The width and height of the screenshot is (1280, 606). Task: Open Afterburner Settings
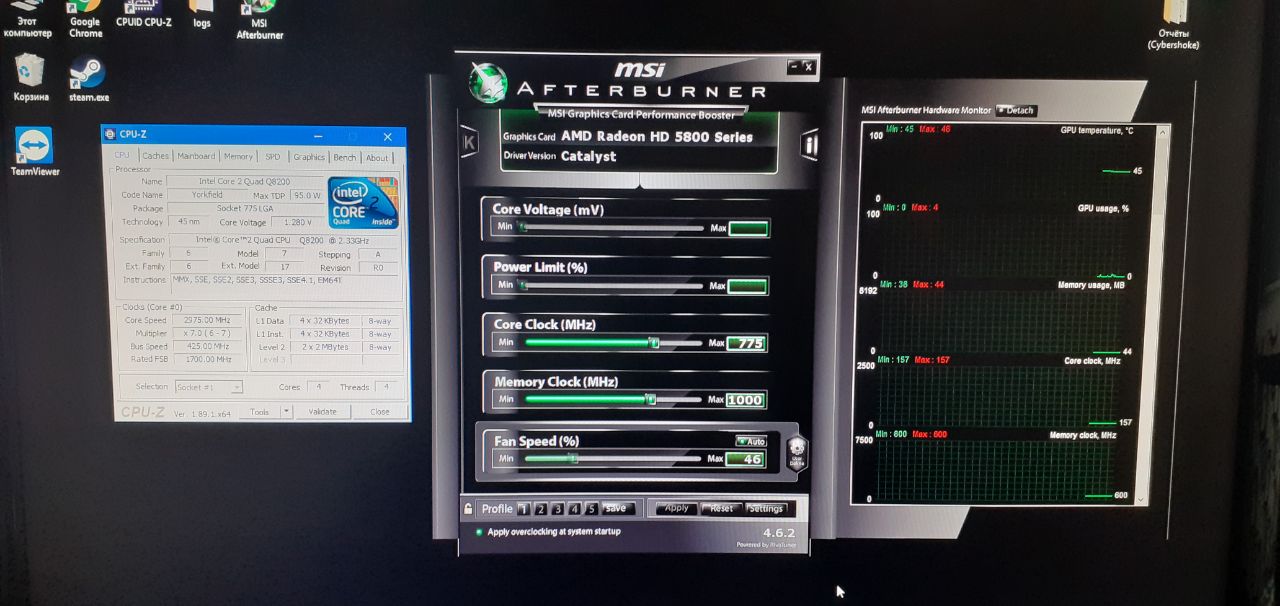point(767,508)
